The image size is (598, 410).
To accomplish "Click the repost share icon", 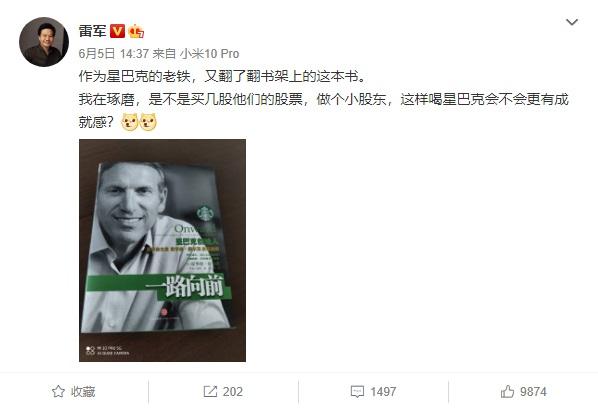I will coord(210,391).
